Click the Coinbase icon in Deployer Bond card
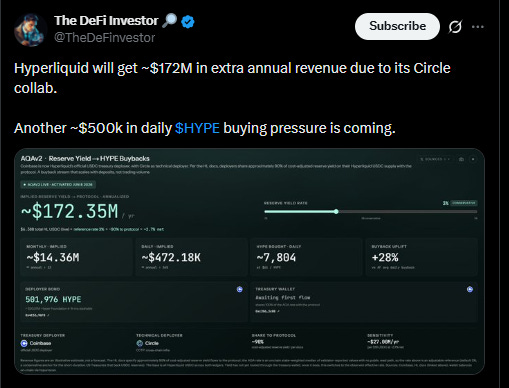The image size is (509, 388). tap(240, 289)
